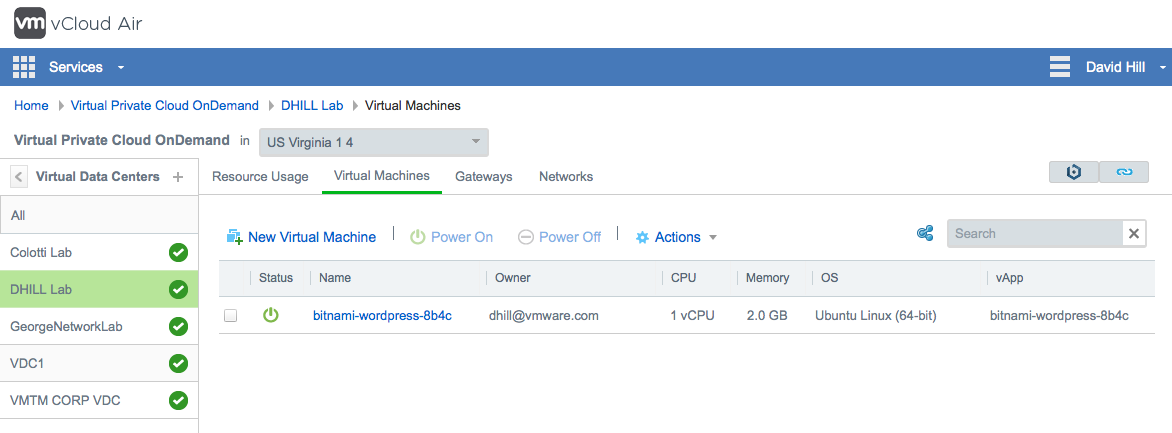Click the share icon near Search

925,233
